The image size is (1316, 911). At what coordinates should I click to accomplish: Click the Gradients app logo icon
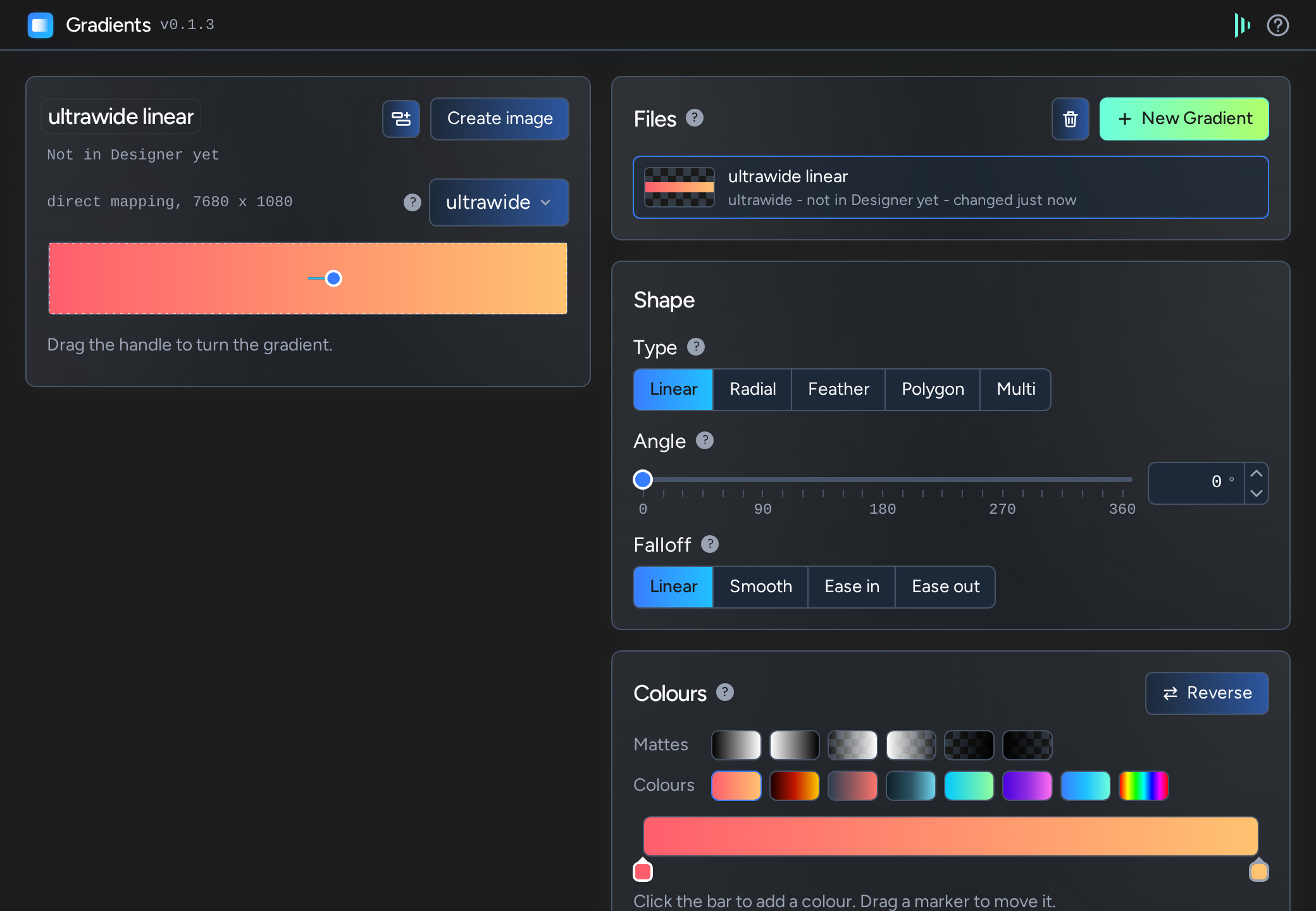pyautogui.click(x=40, y=25)
